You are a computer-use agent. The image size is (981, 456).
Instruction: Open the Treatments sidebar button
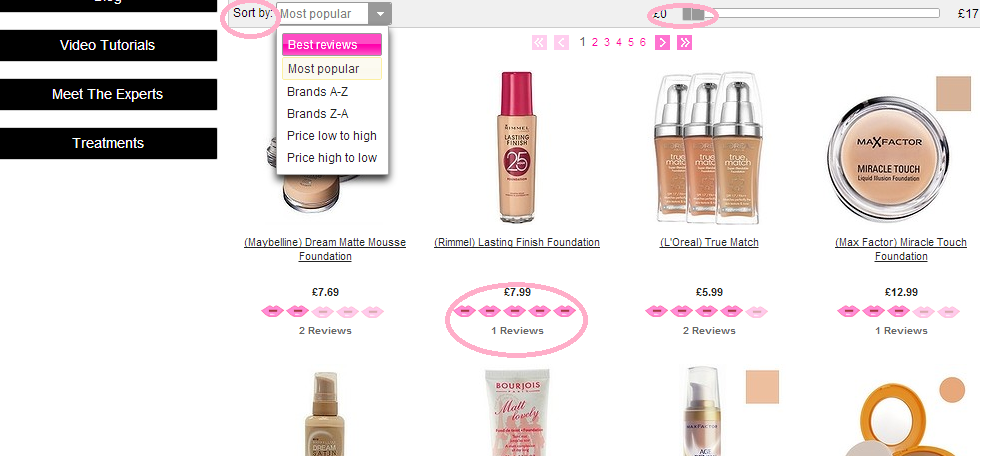click(x=108, y=143)
